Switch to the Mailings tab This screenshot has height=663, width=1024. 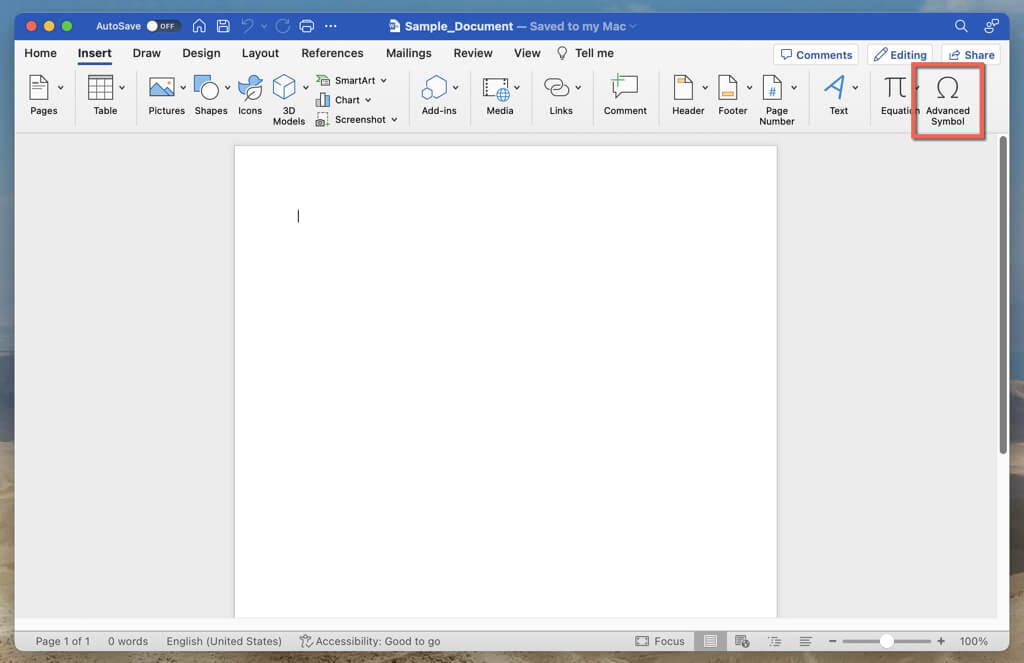click(x=408, y=54)
